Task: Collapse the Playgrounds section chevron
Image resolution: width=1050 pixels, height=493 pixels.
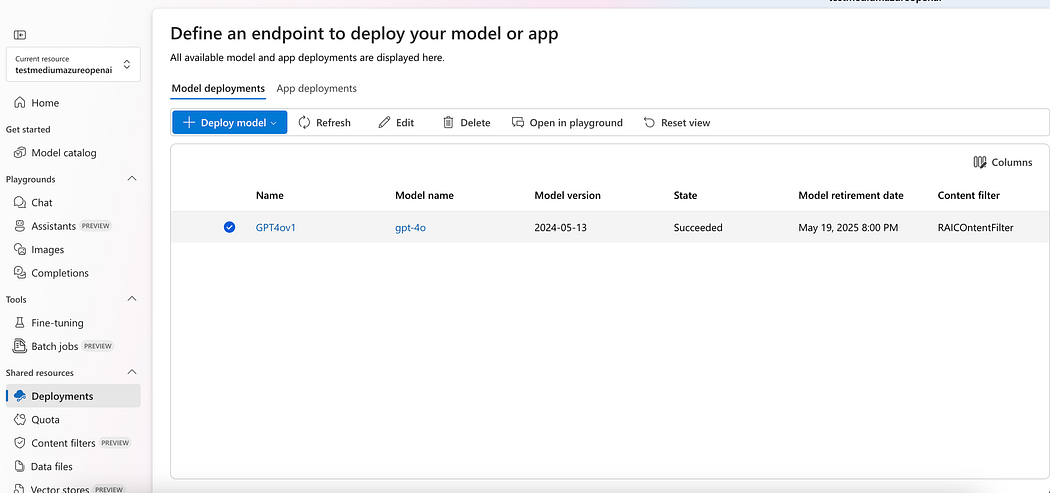Action: (x=132, y=179)
